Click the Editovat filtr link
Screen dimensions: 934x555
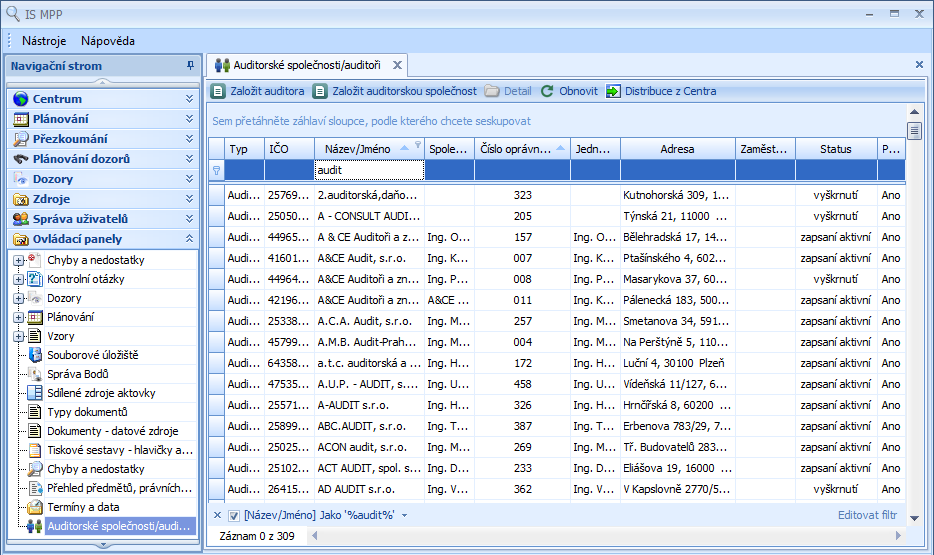[867, 515]
